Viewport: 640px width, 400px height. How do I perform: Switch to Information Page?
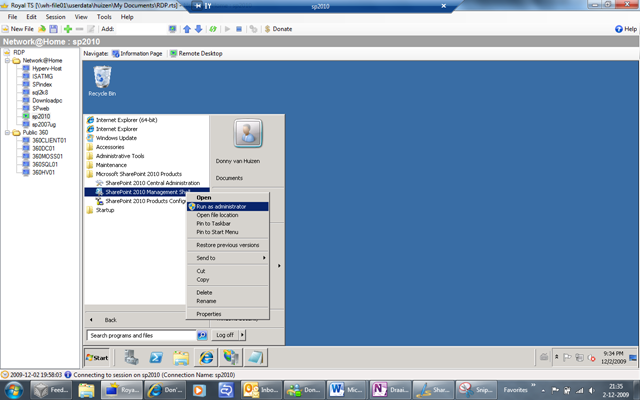pos(137,53)
